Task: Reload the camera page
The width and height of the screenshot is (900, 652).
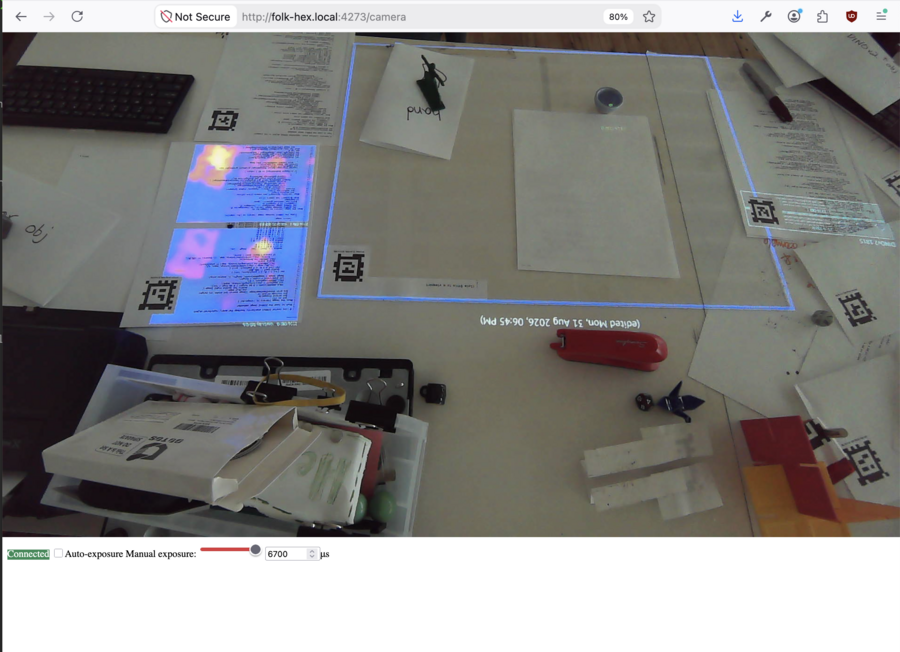Action: tap(77, 17)
